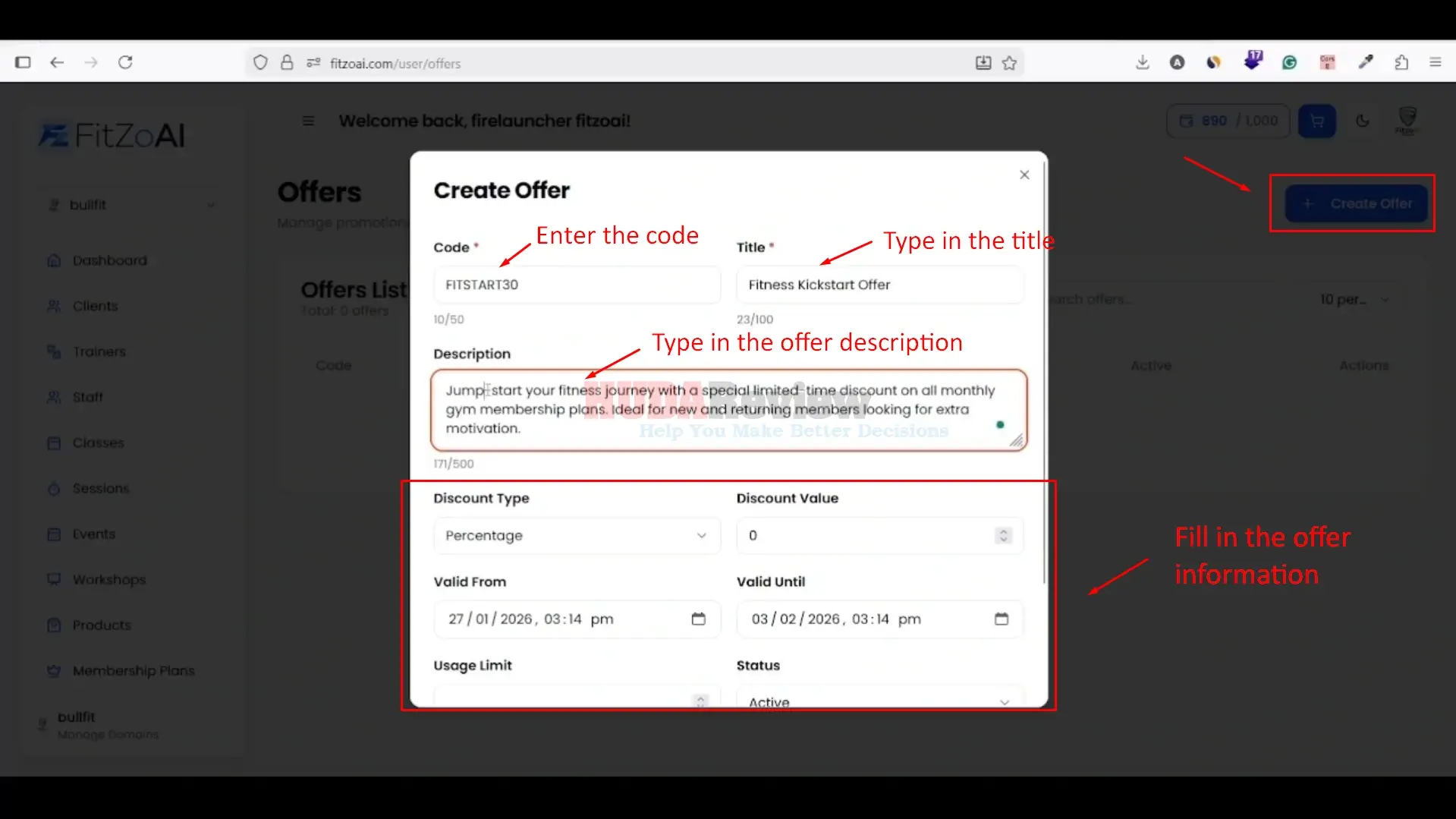This screenshot has height=819, width=1456.
Task: Click the install app icon in address bar
Action: tap(983, 63)
